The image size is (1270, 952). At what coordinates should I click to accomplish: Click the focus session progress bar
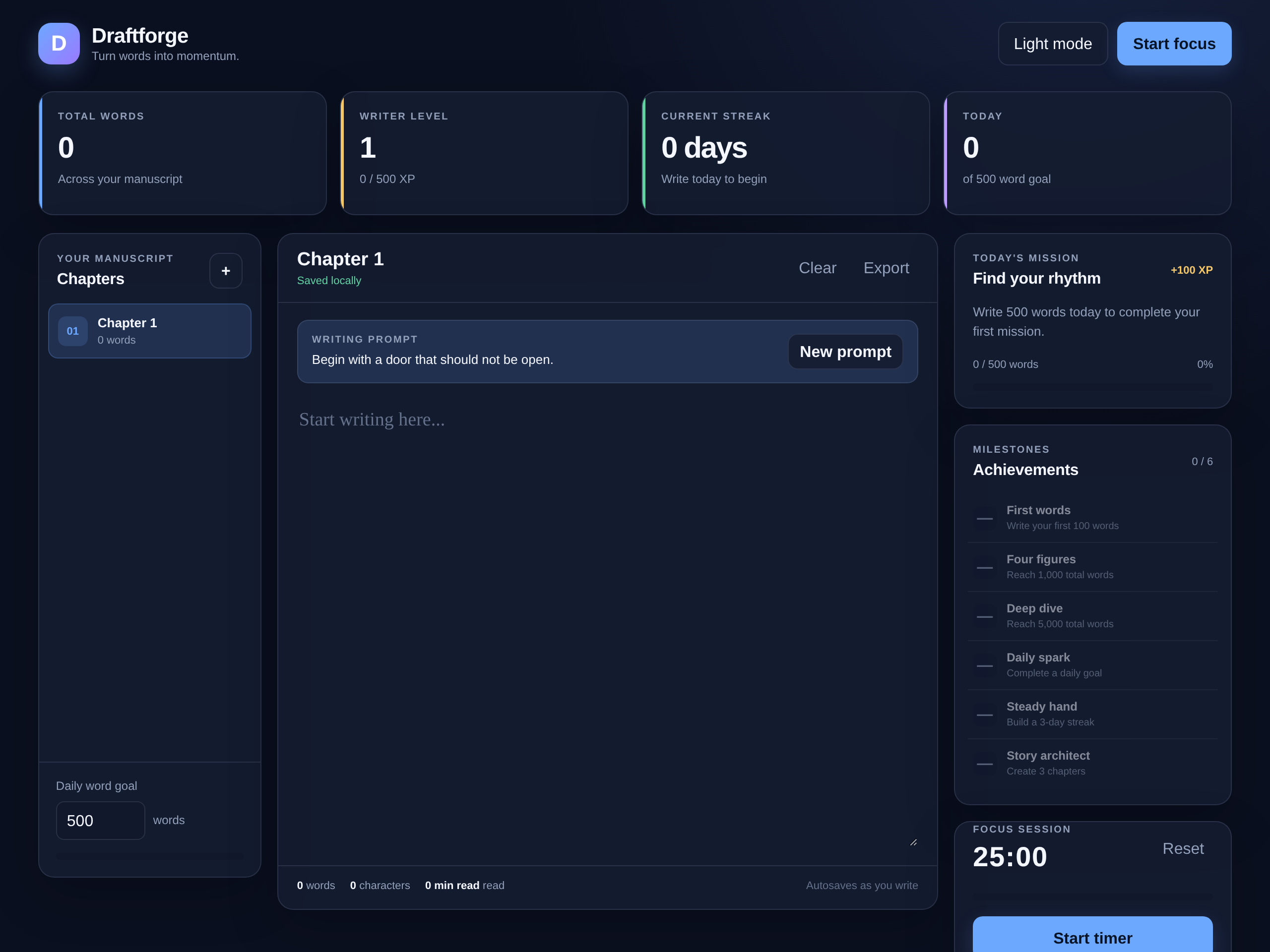(1092, 896)
